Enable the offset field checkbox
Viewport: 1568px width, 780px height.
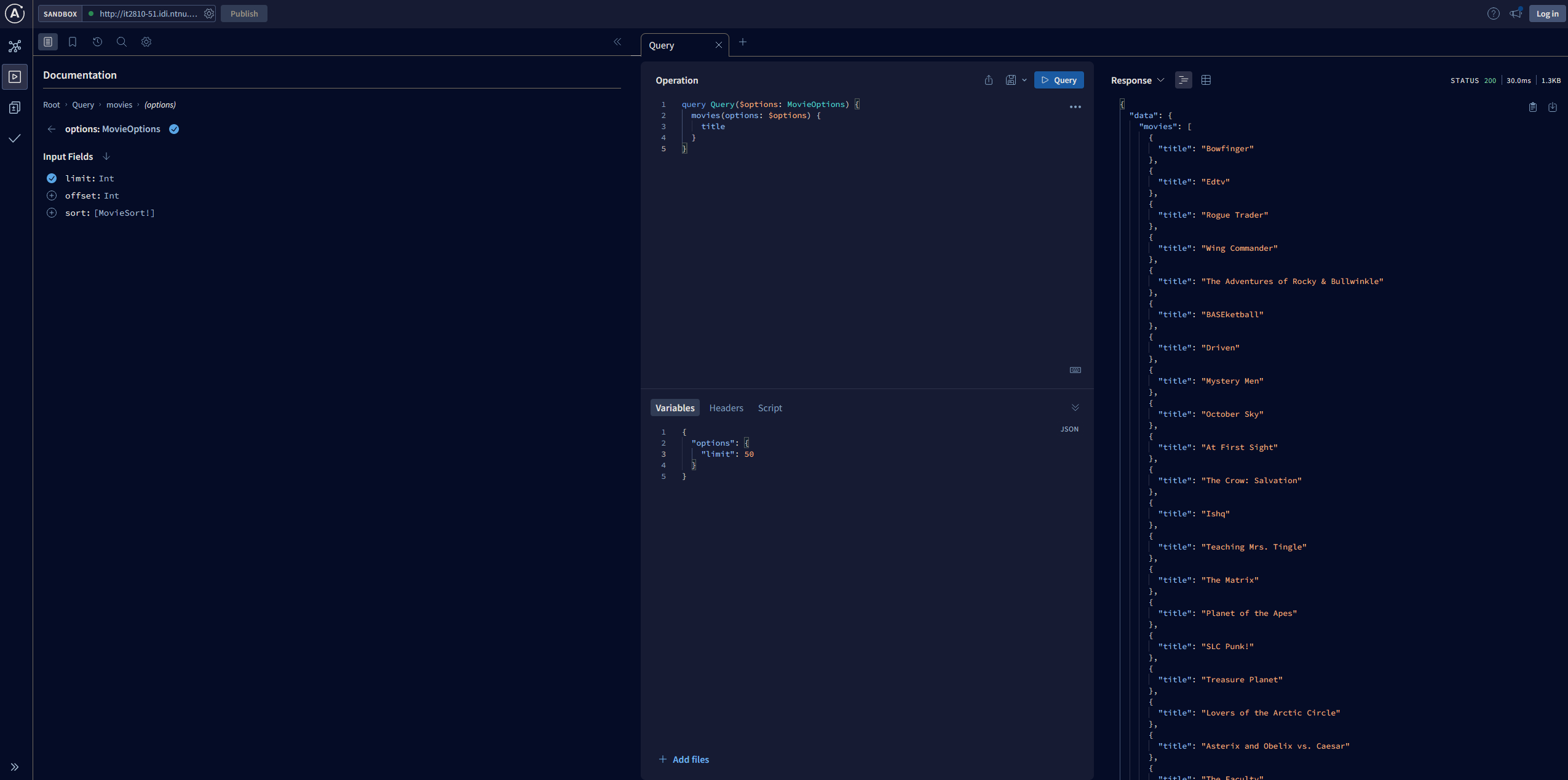click(52, 195)
